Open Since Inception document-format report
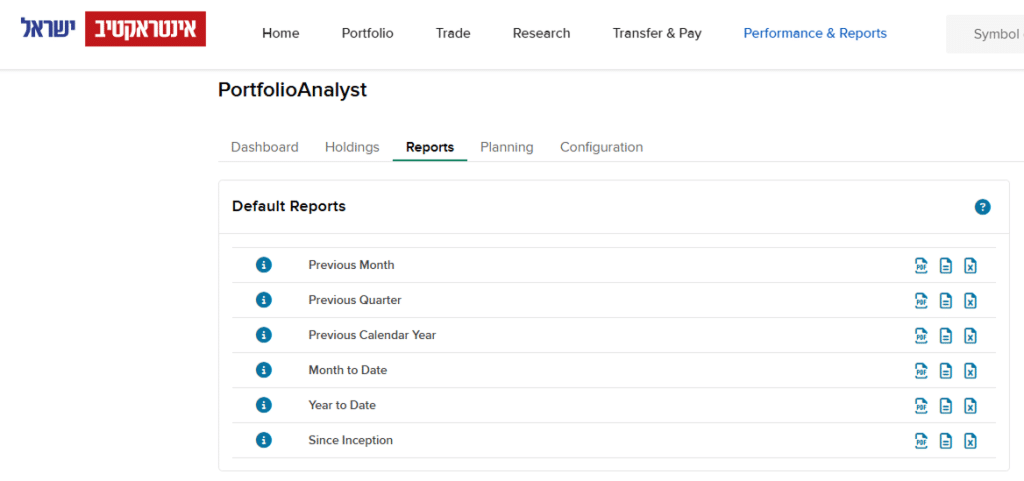 [x=946, y=440]
